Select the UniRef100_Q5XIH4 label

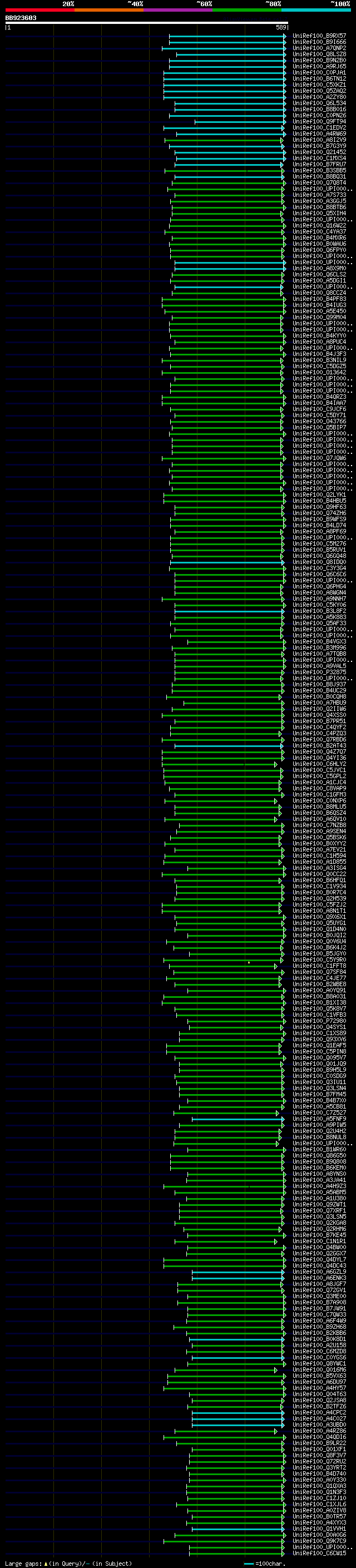(x=319, y=213)
